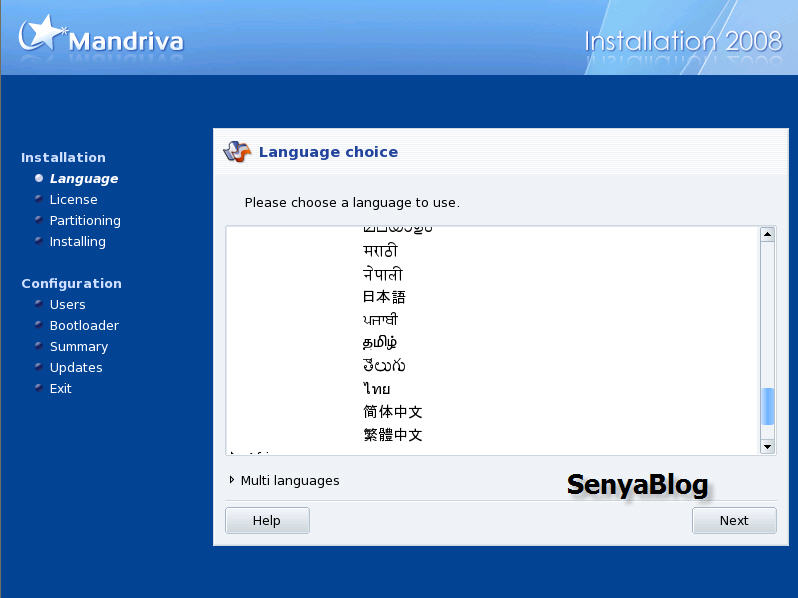The width and height of the screenshot is (798, 598).
Task: Click the bullet beside Exit step
Action: (39, 387)
